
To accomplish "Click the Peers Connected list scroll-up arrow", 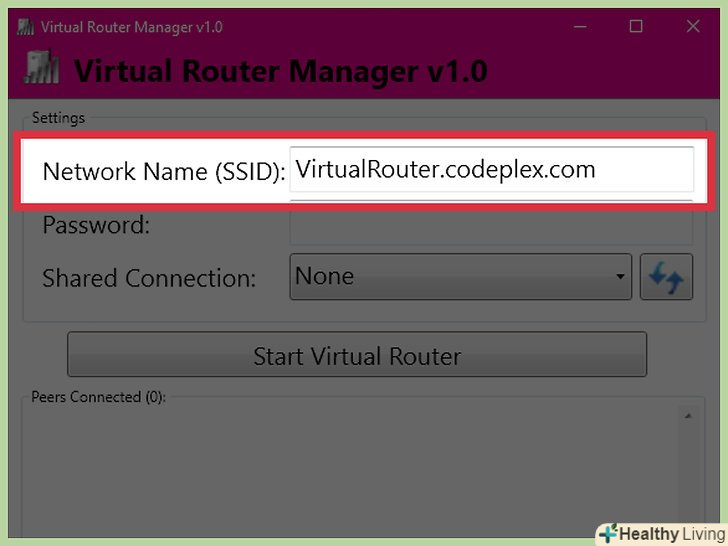I will 688,416.
